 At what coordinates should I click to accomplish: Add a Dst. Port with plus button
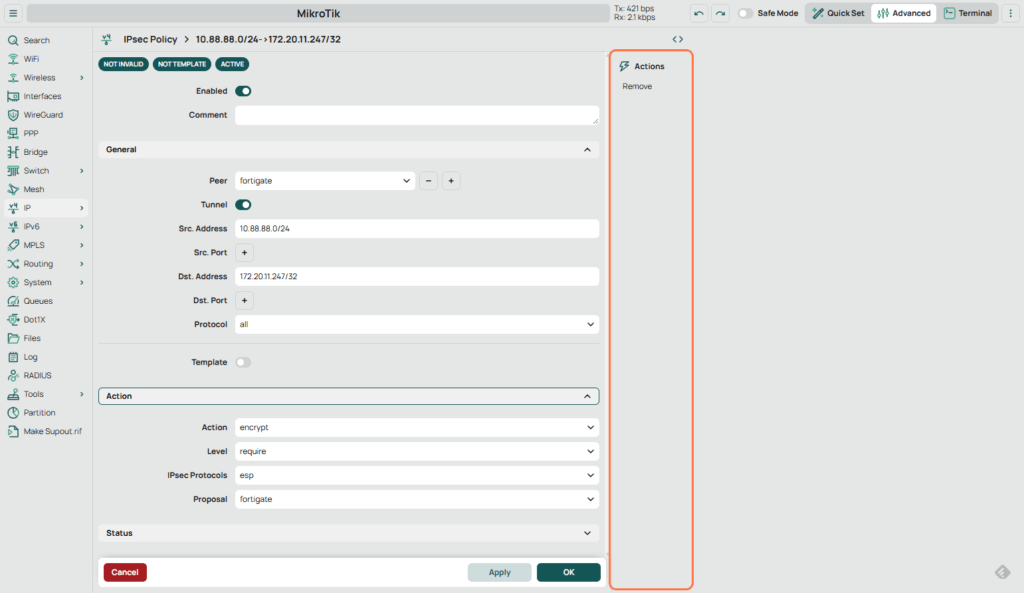tap(244, 300)
